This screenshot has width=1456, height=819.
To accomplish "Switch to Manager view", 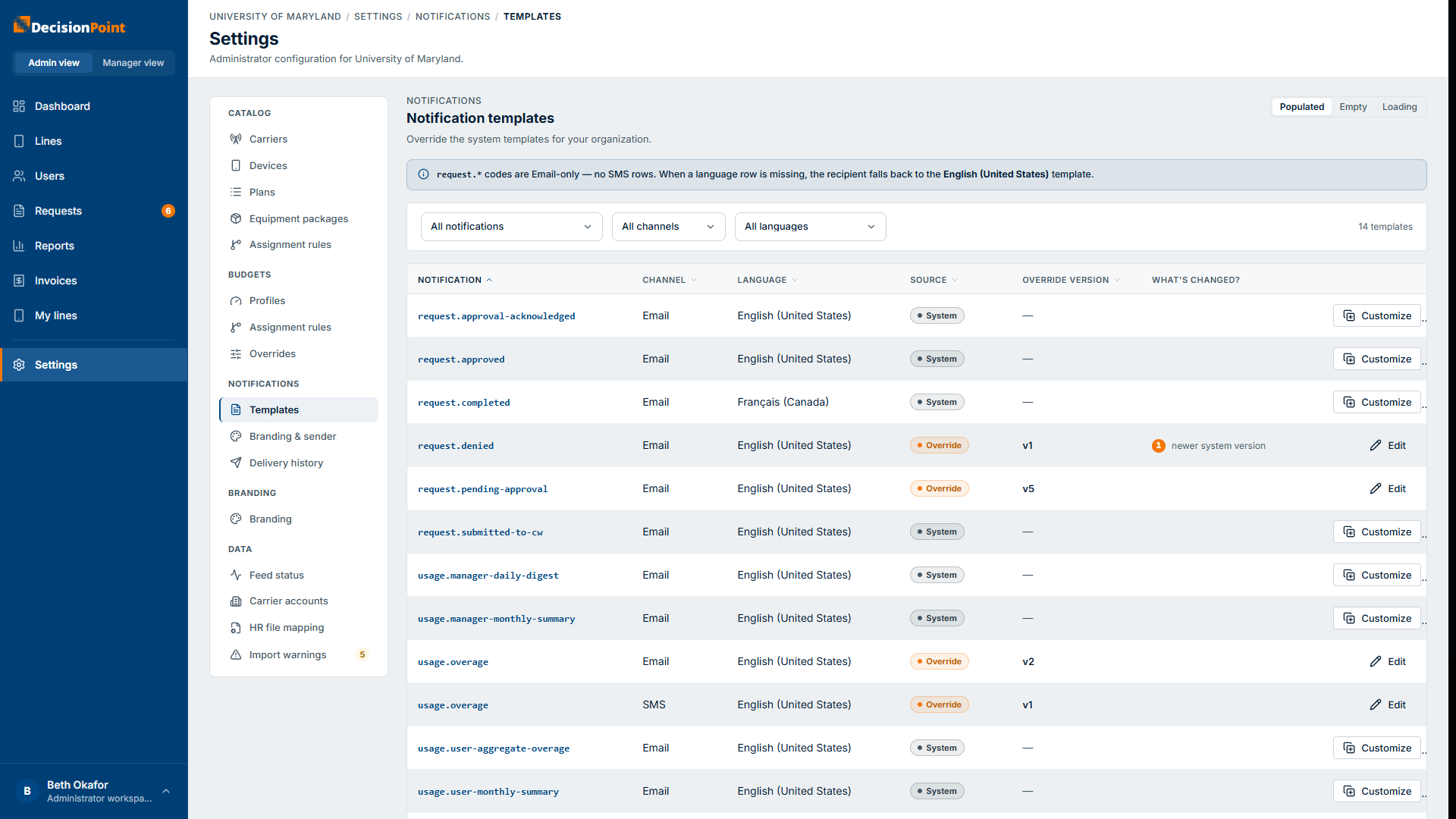I will [133, 63].
